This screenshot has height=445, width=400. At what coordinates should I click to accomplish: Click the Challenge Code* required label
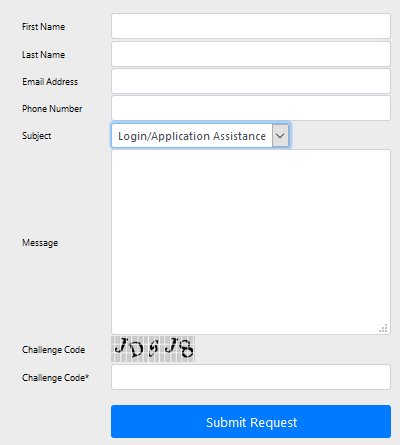55,378
